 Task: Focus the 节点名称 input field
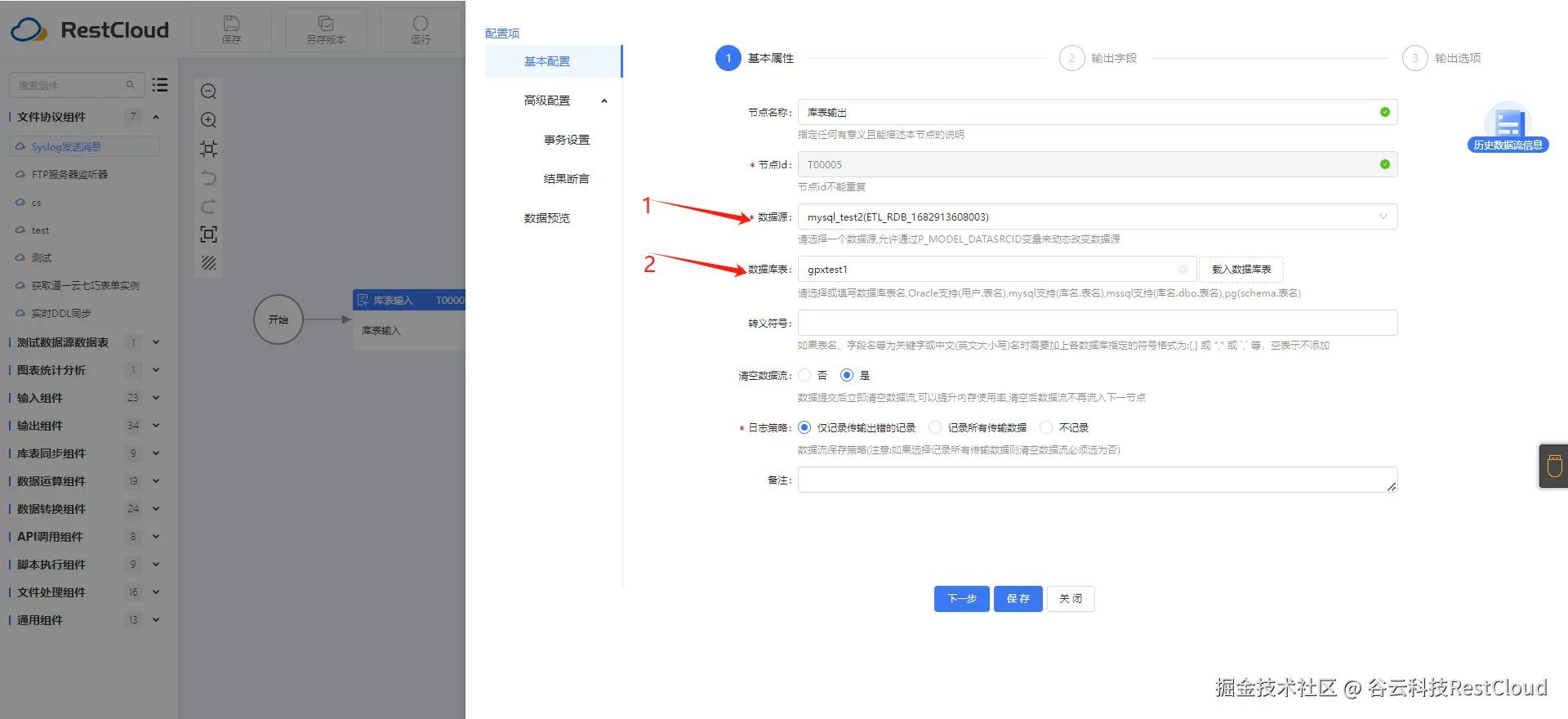pyautogui.click(x=1098, y=112)
